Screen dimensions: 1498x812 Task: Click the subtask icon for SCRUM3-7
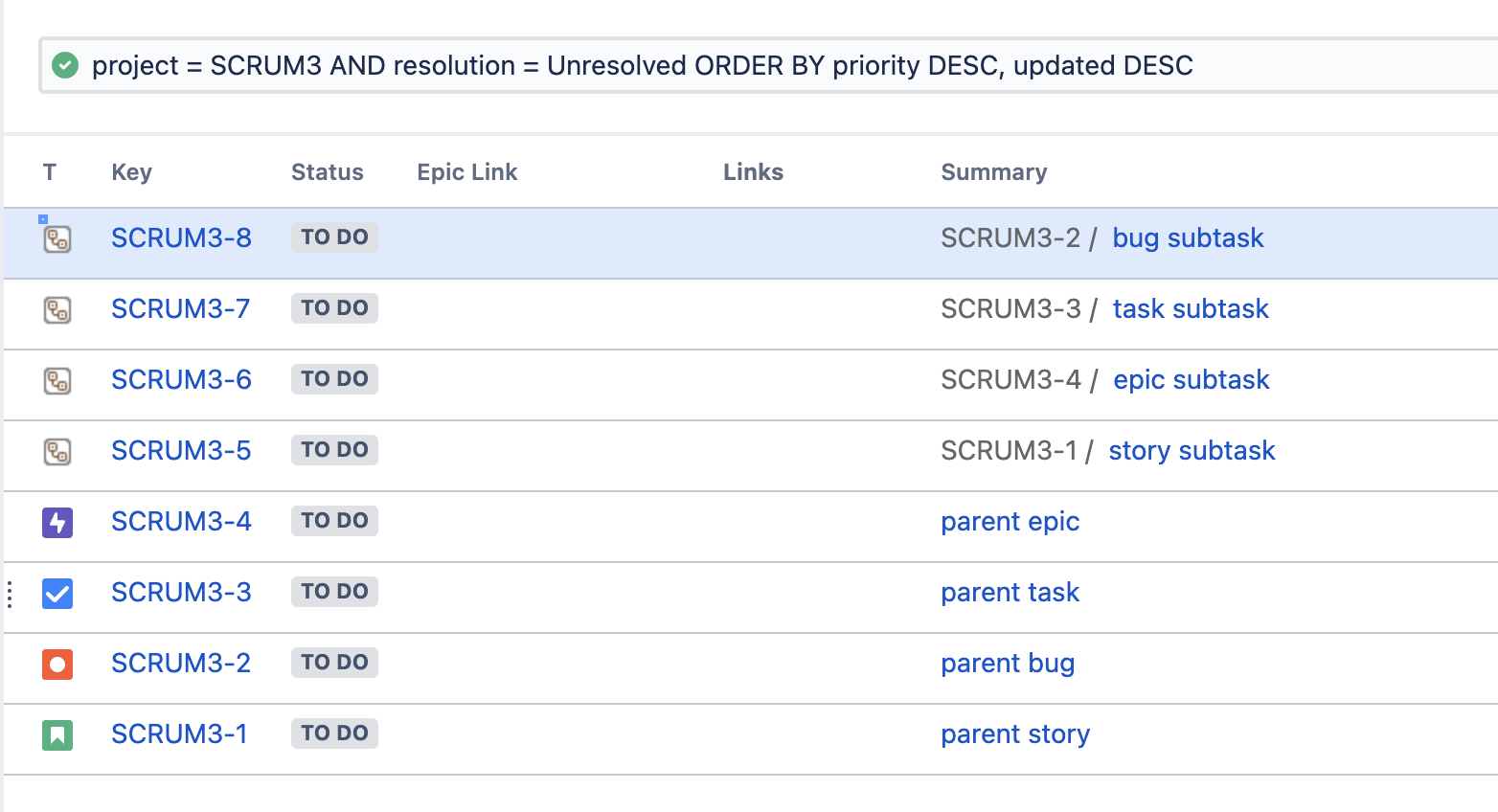click(57, 309)
